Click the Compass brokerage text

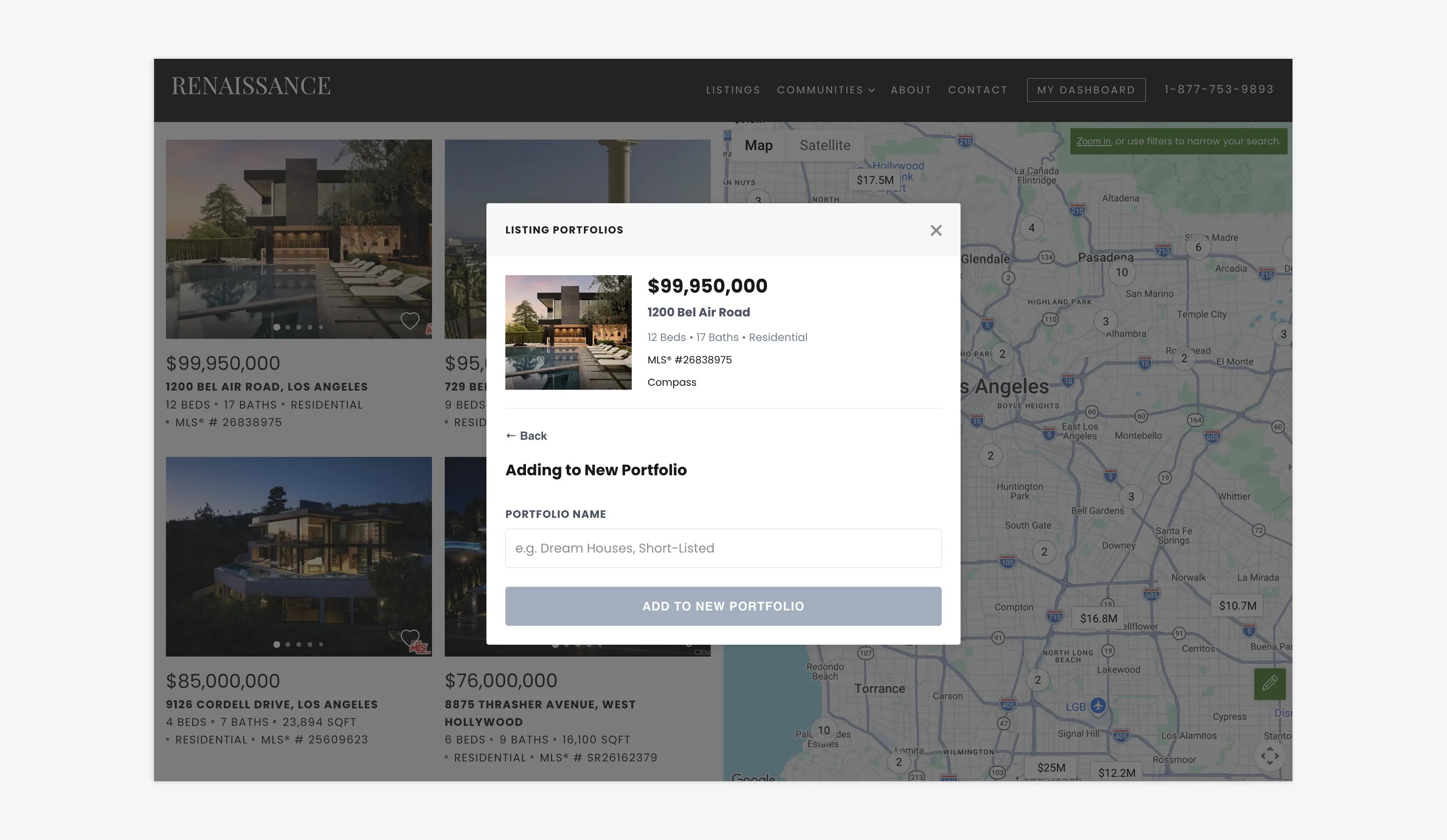(x=672, y=382)
